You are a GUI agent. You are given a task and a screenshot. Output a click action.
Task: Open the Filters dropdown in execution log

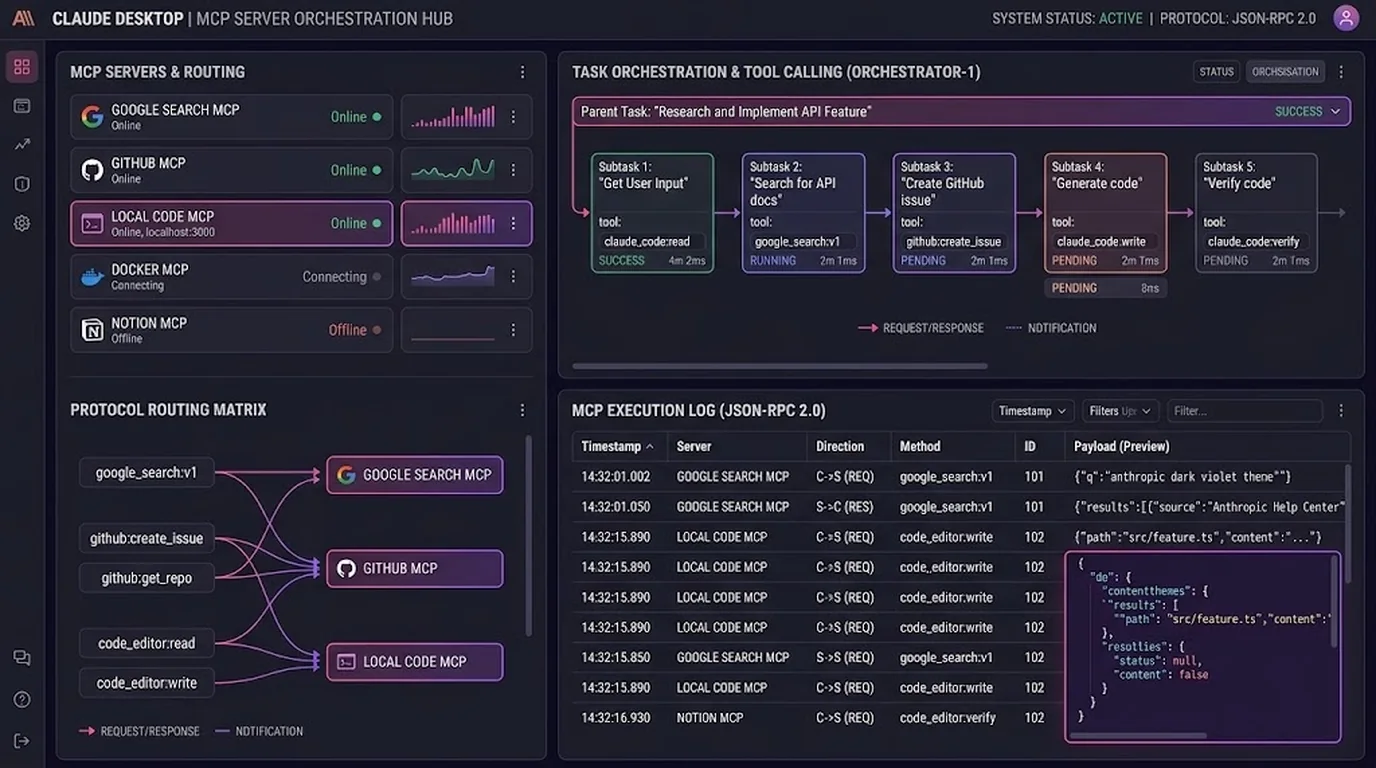coord(1120,411)
